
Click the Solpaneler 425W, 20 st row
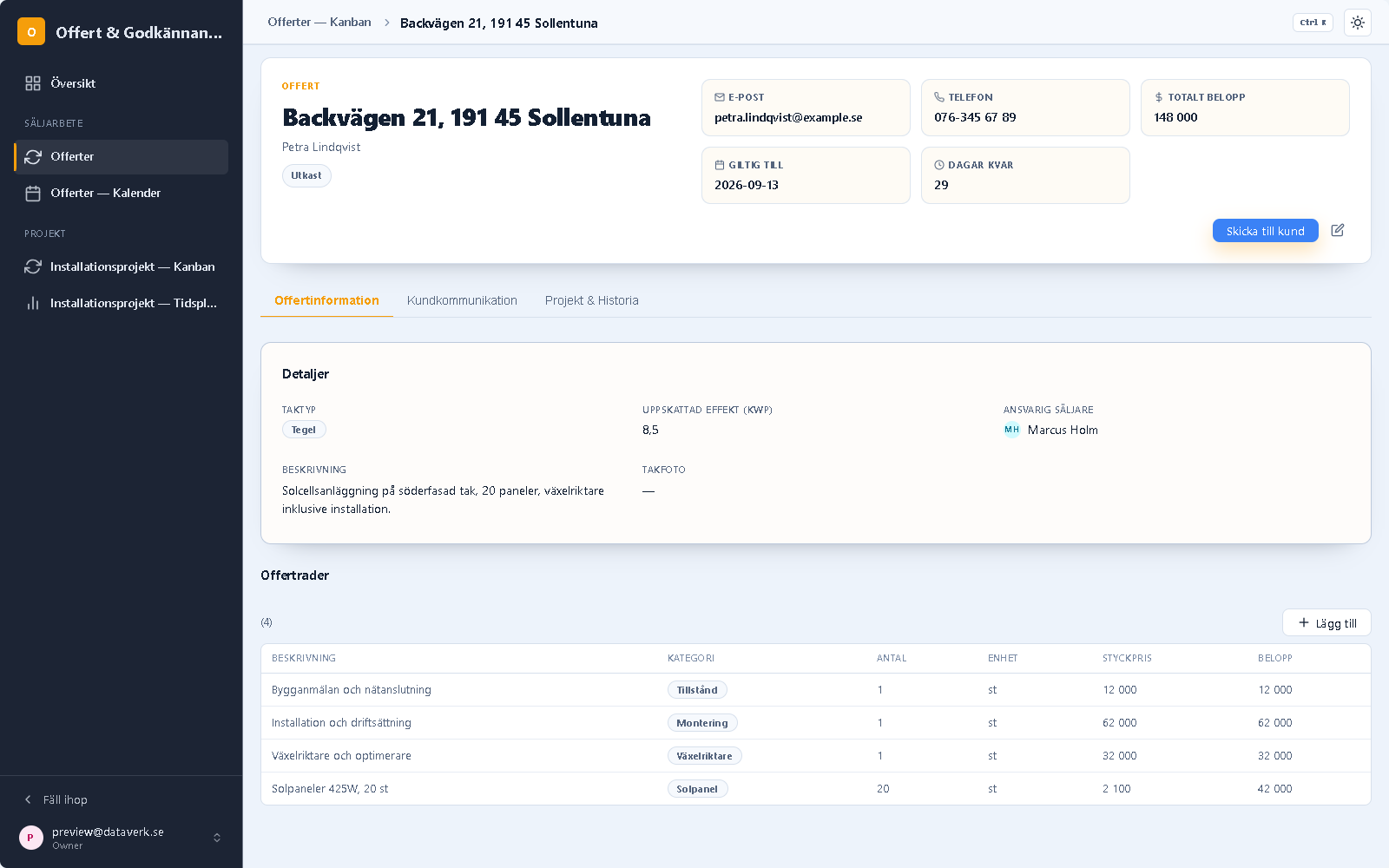816,789
